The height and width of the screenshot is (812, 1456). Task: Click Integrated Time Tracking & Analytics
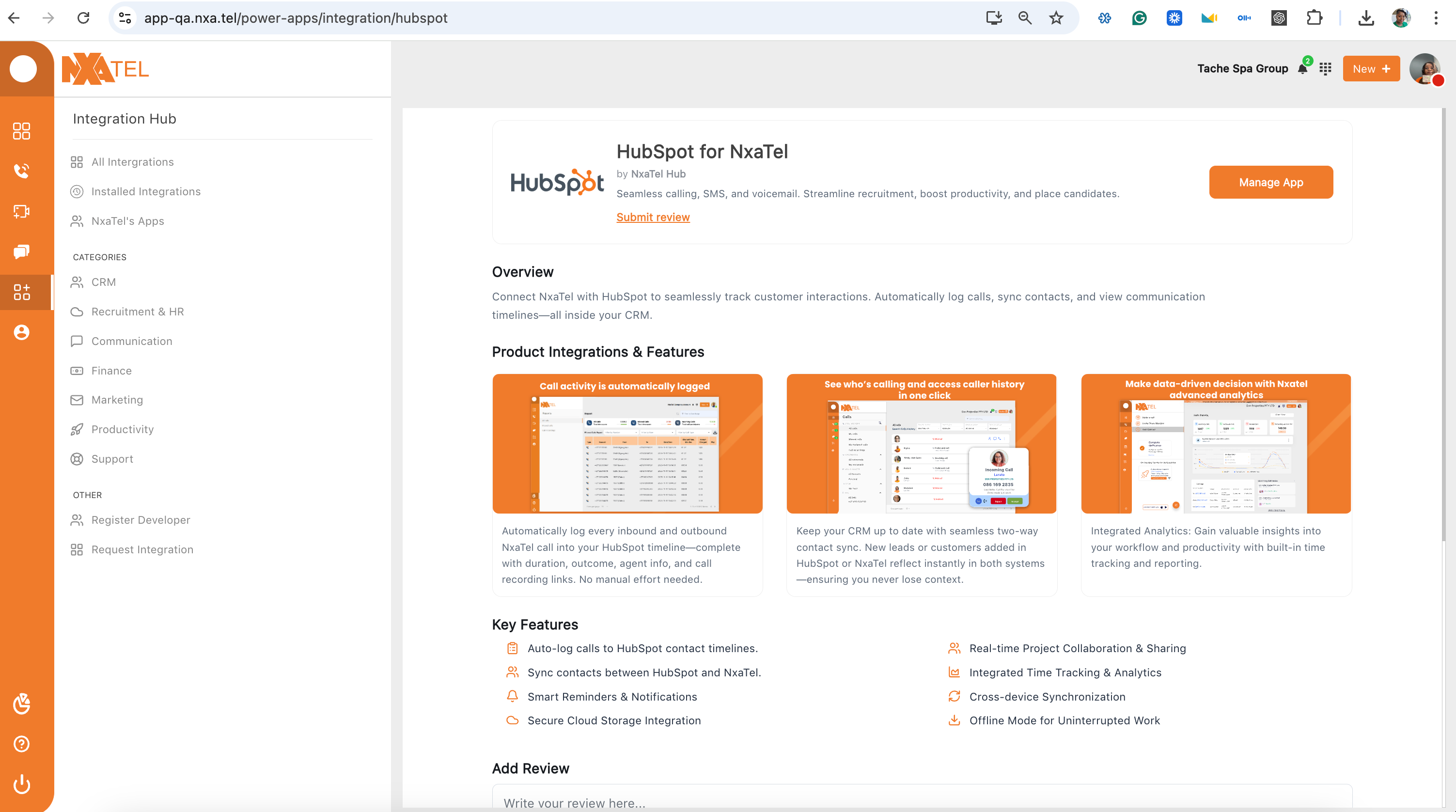pos(1065,672)
